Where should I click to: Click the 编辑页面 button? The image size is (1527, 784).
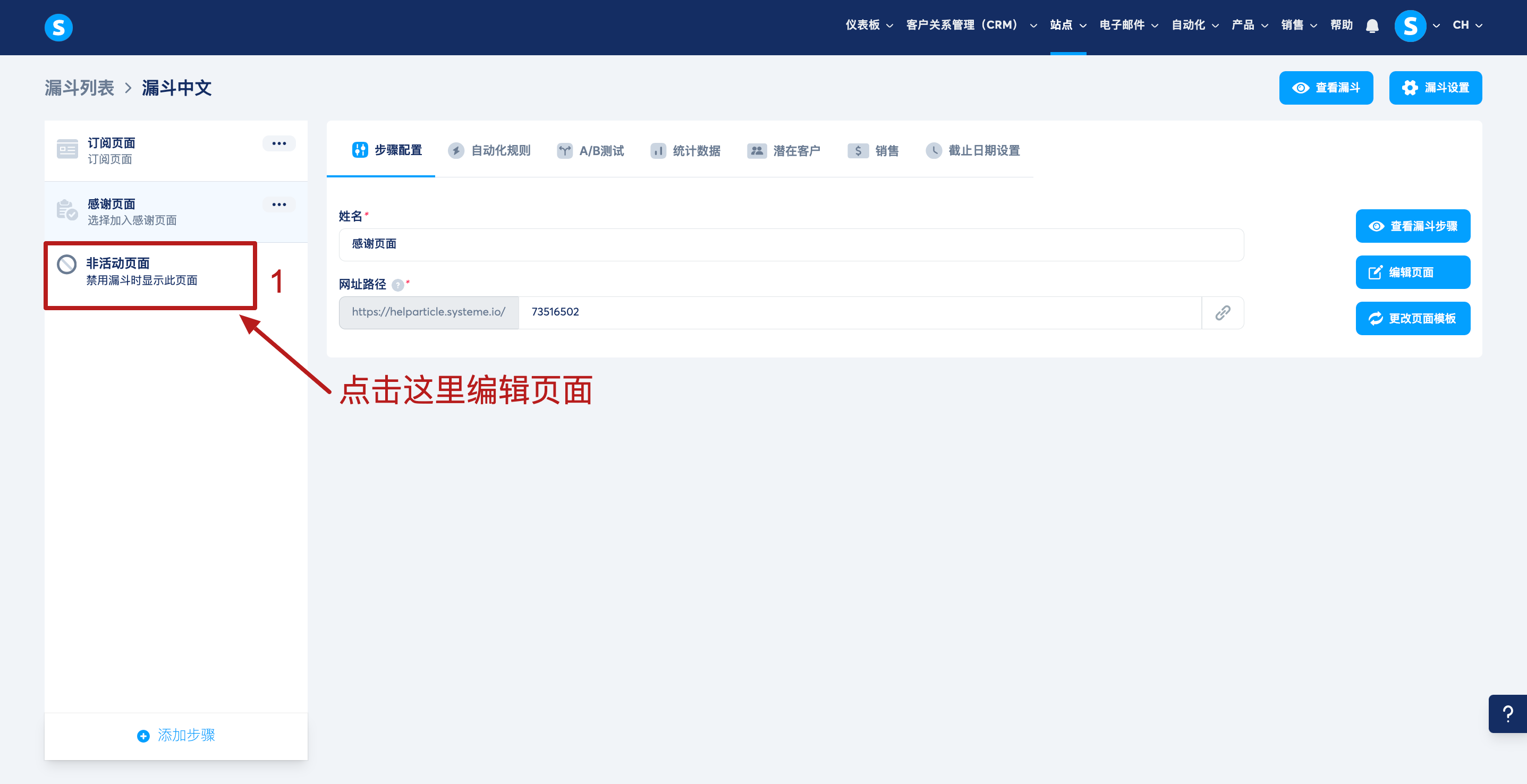(1412, 272)
